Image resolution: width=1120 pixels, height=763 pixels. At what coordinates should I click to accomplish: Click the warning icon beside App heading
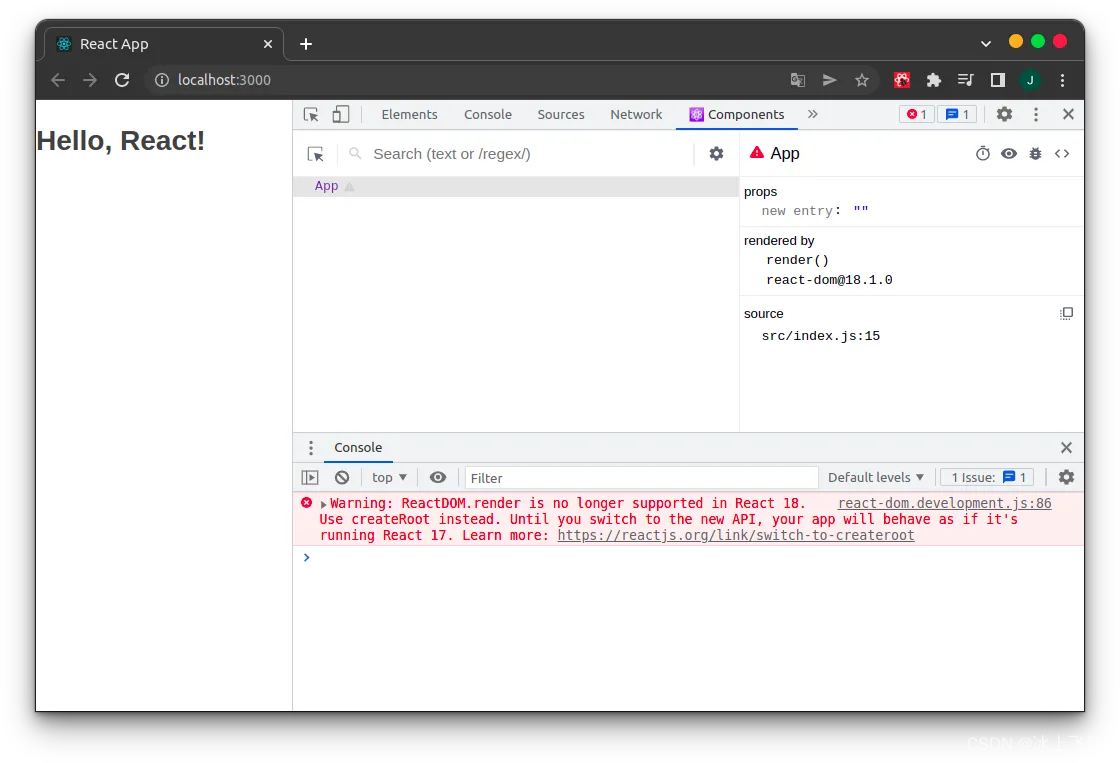point(756,152)
